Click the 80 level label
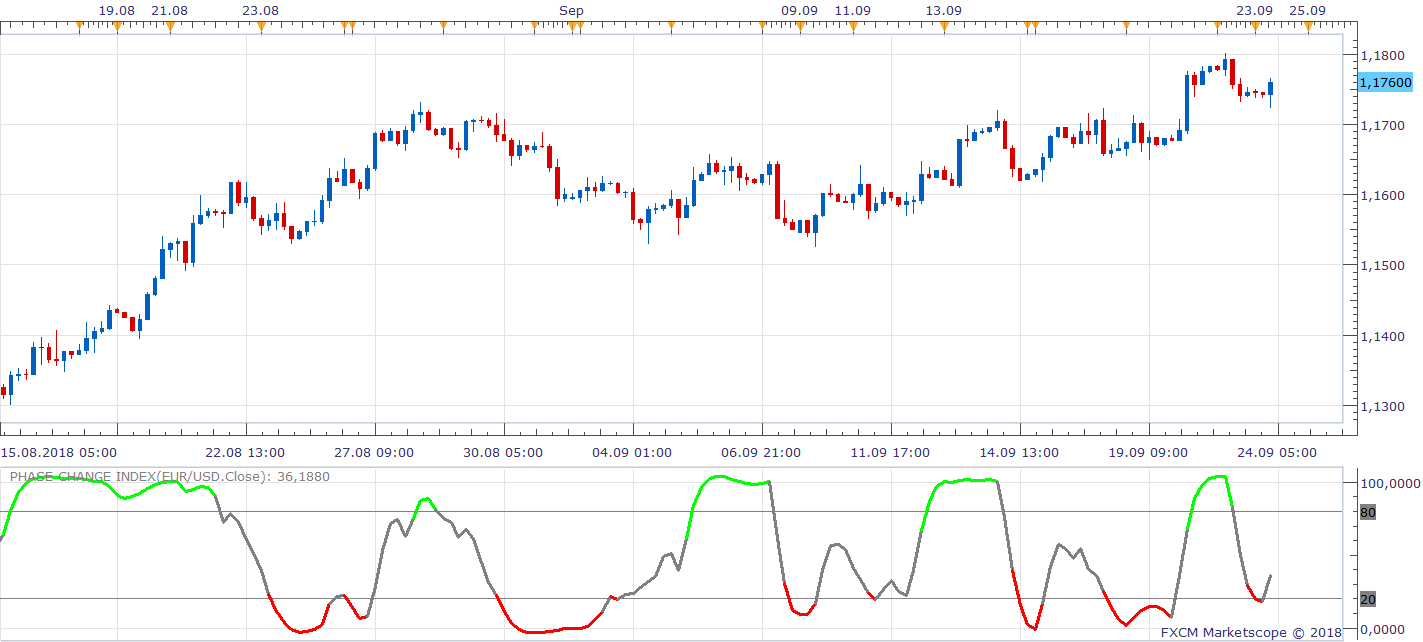 1368,513
